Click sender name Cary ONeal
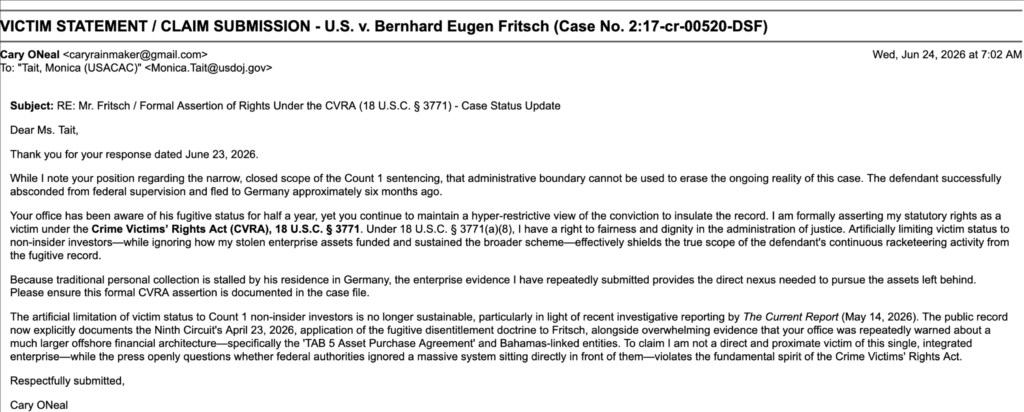 click(x=33, y=55)
